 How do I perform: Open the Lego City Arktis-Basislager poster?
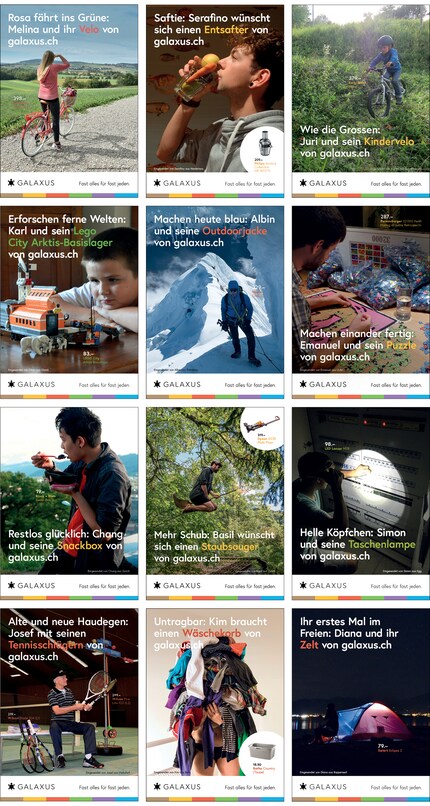69,302
